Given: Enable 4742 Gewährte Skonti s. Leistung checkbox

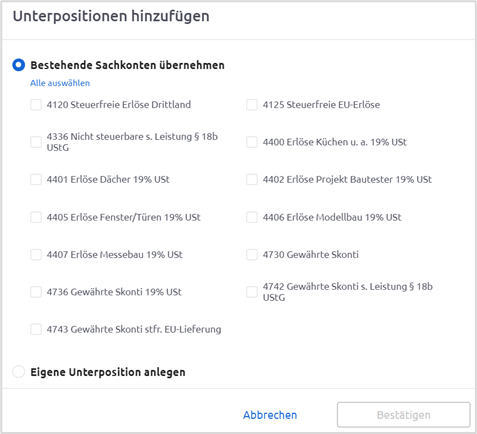Looking at the screenshot, I should pos(252,292).
